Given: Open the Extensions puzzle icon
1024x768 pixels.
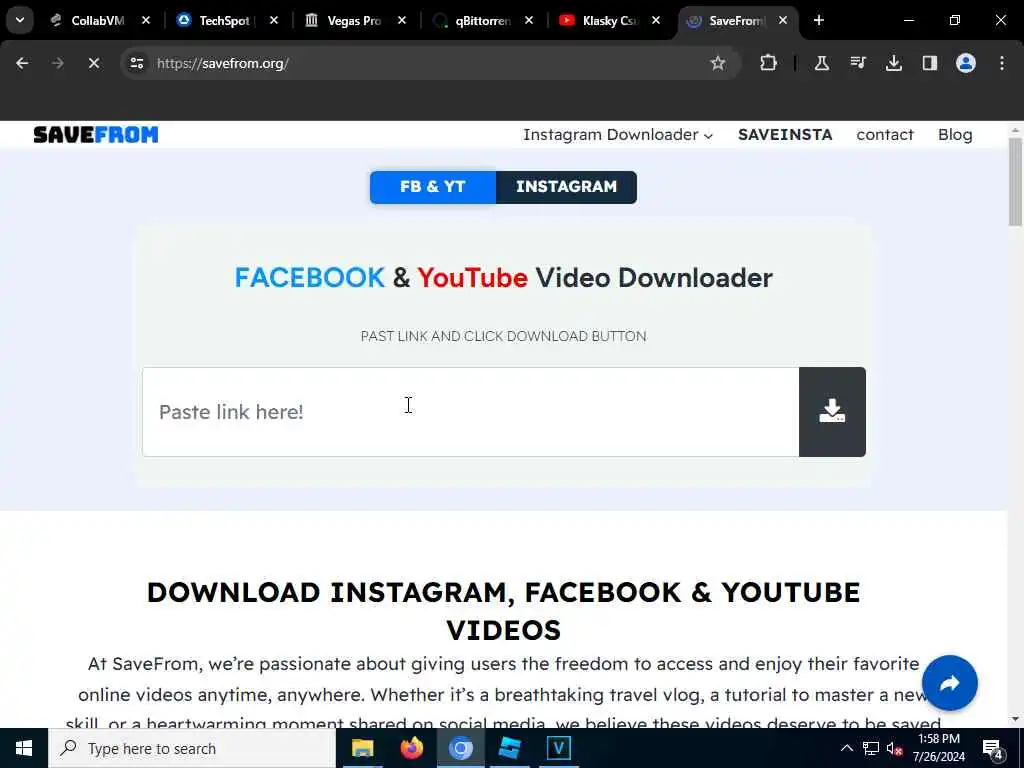Looking at the screenshot, I should click(769, 63).
